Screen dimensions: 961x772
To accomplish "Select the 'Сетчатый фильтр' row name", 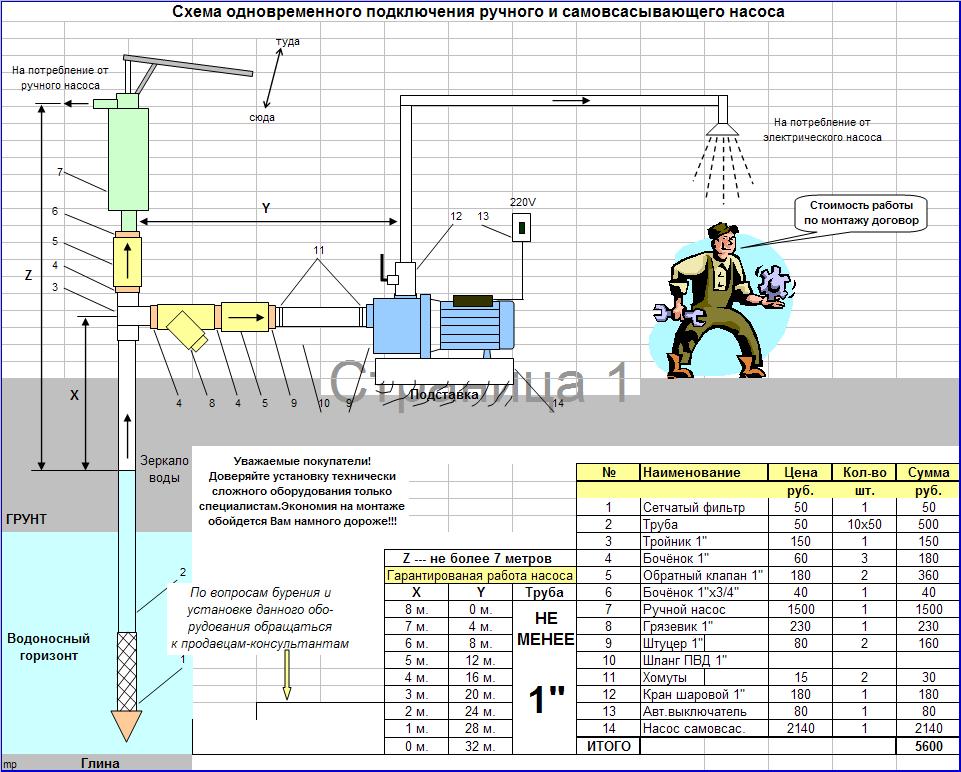I will [704, 507].
